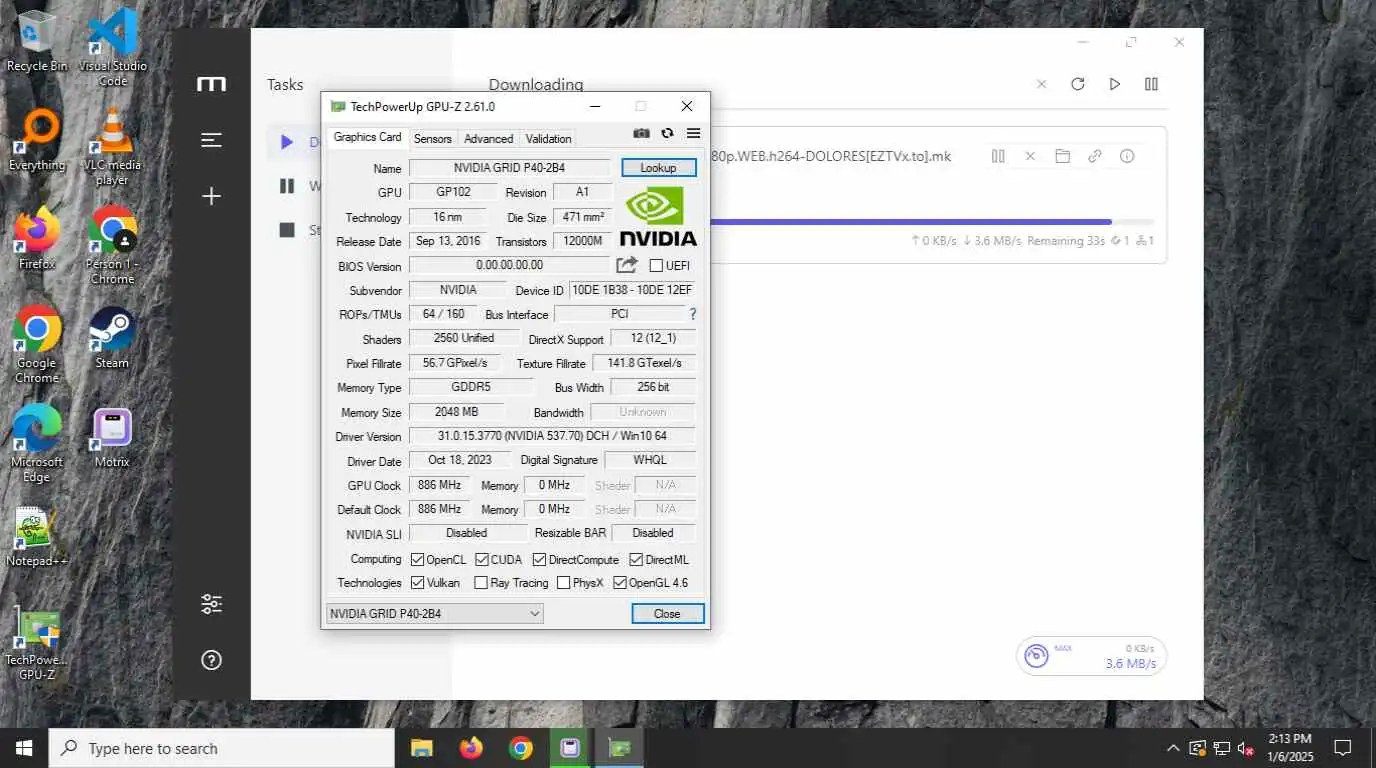This screenshot has width=1376, height=768.
Task: Open the notification center icon
Action: 1343,748
